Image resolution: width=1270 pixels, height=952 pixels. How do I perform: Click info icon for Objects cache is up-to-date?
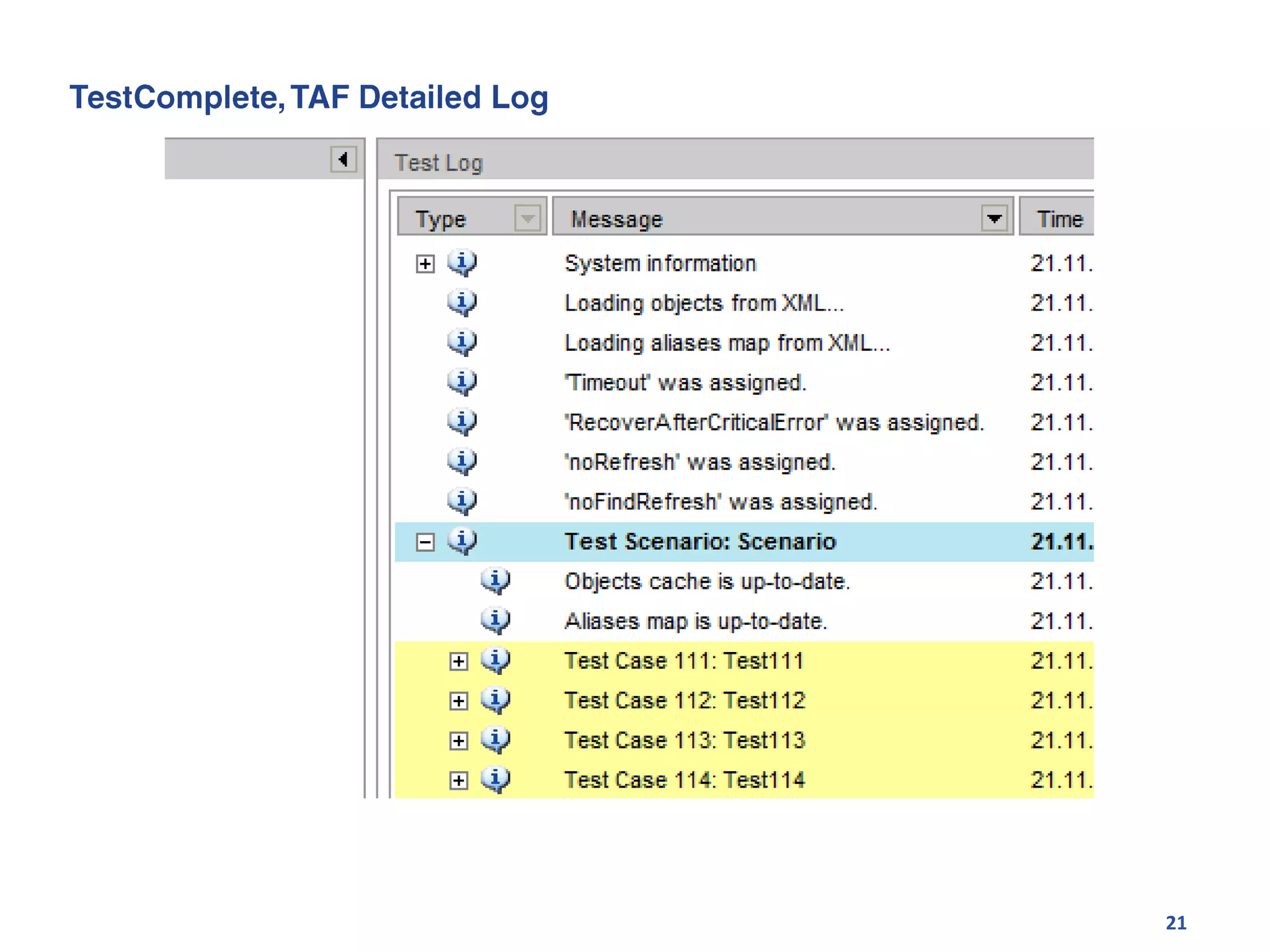point(495,581)
